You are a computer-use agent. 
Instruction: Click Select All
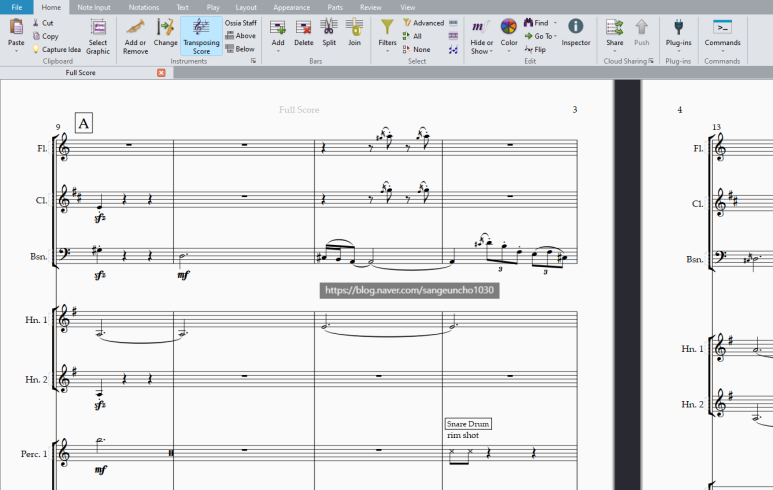(412, 36)
